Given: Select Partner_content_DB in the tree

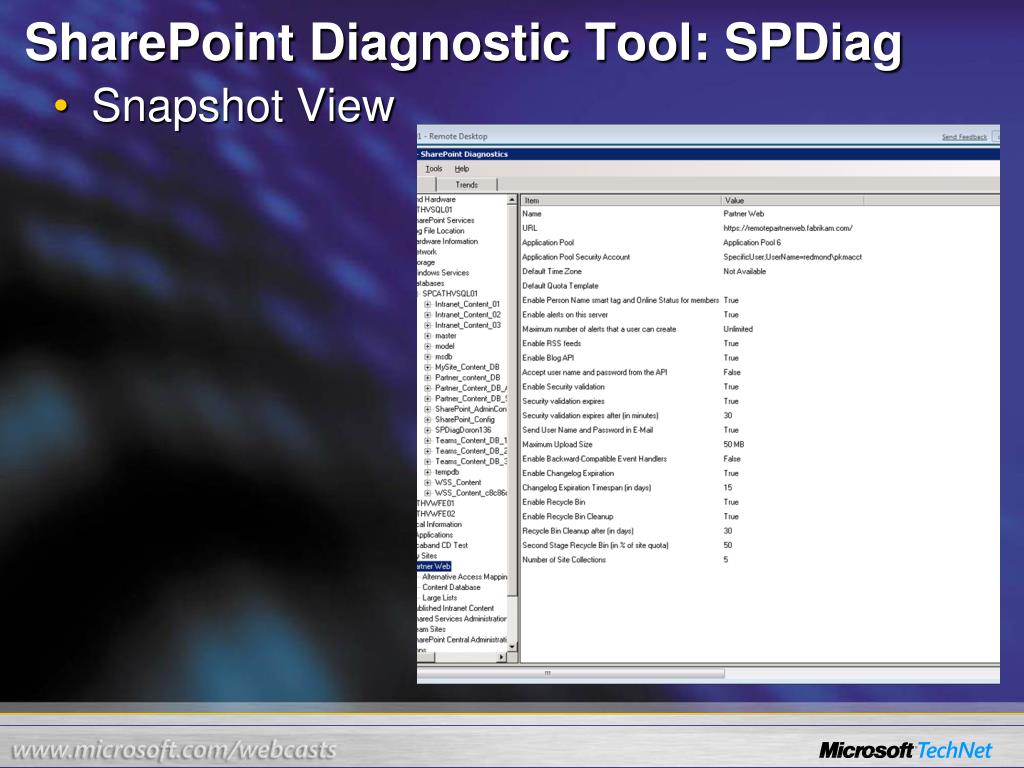Looking at the screenshot, I should pyautogui.click(x=468, y=377).
